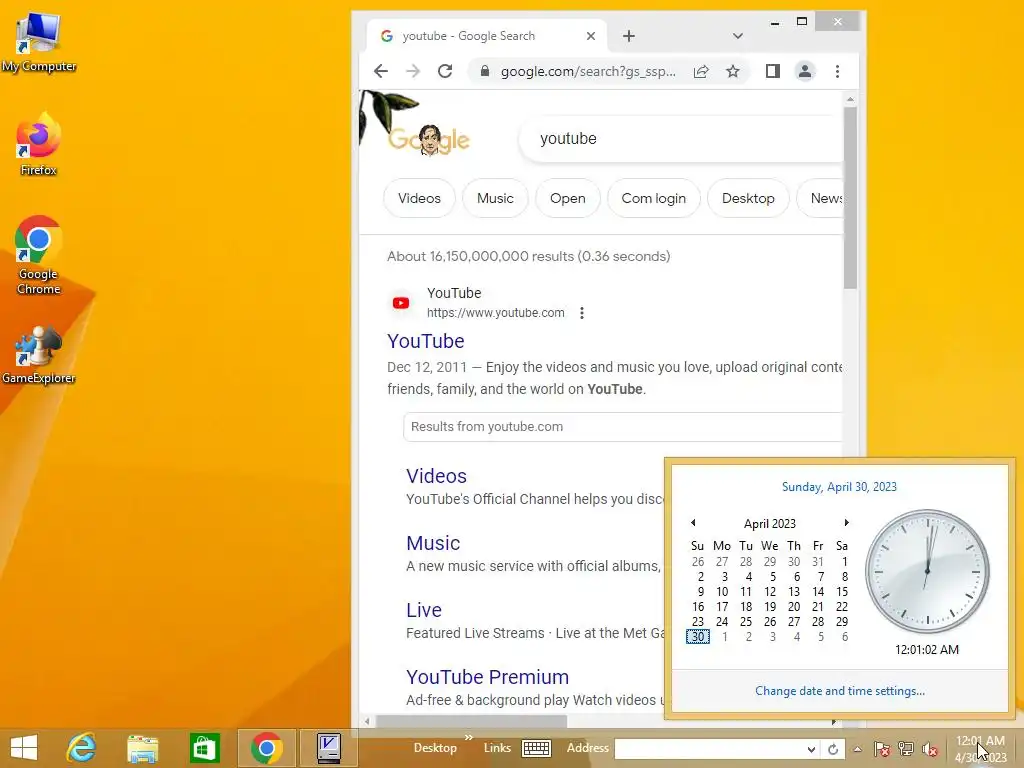
Task: View site information via the padlock icon
Action: (485, 71)
